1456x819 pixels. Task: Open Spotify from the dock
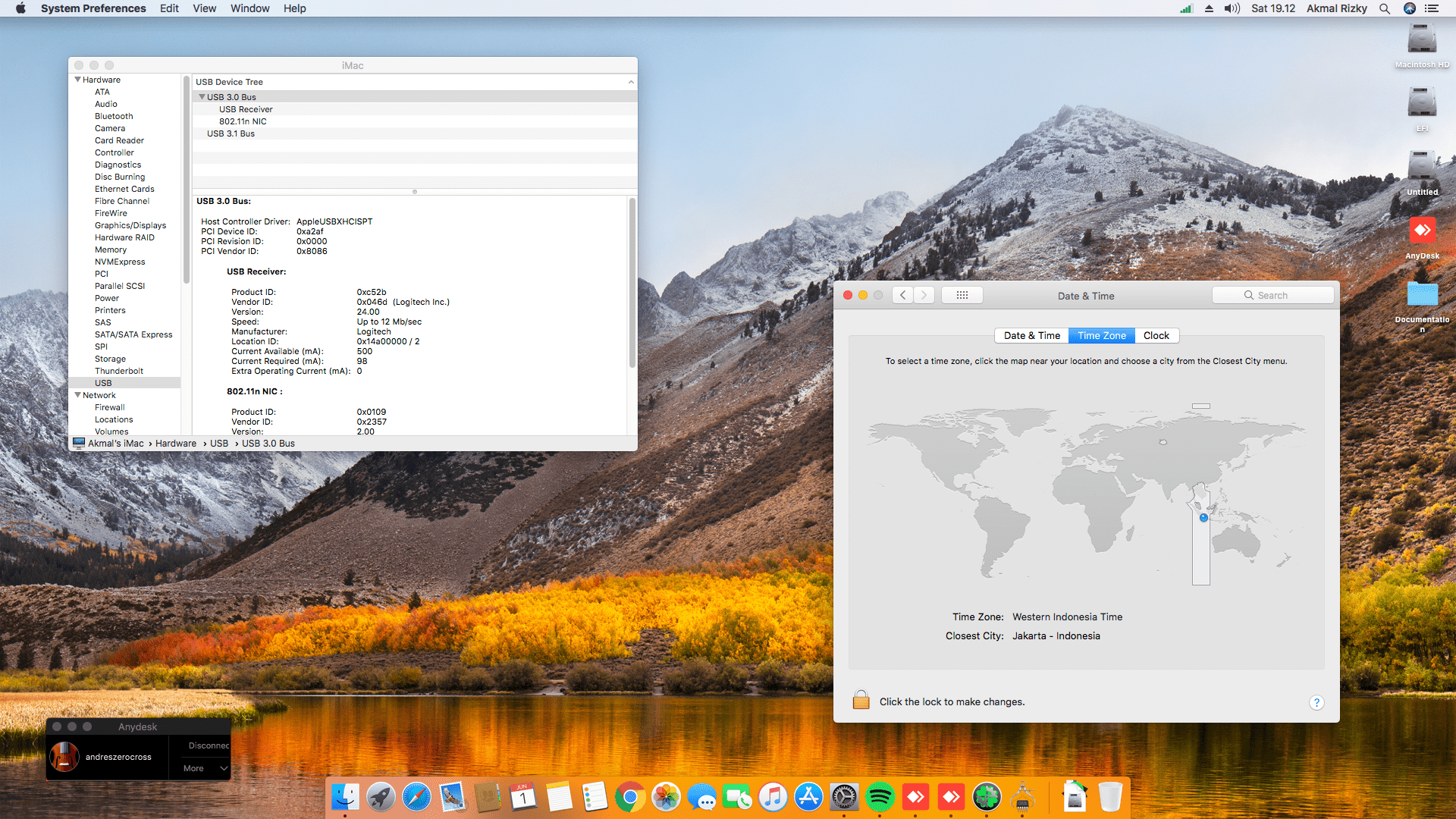(880, 797)
